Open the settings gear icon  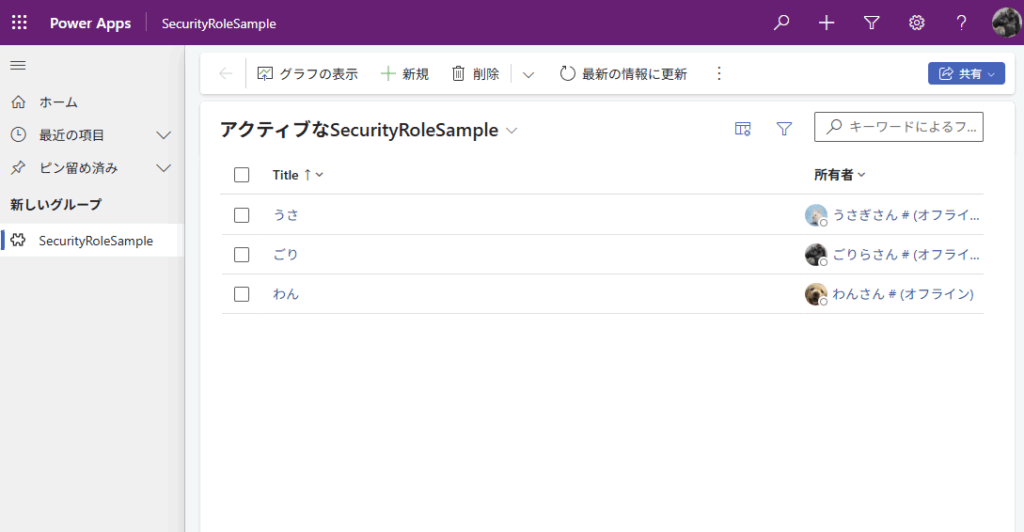916,23
